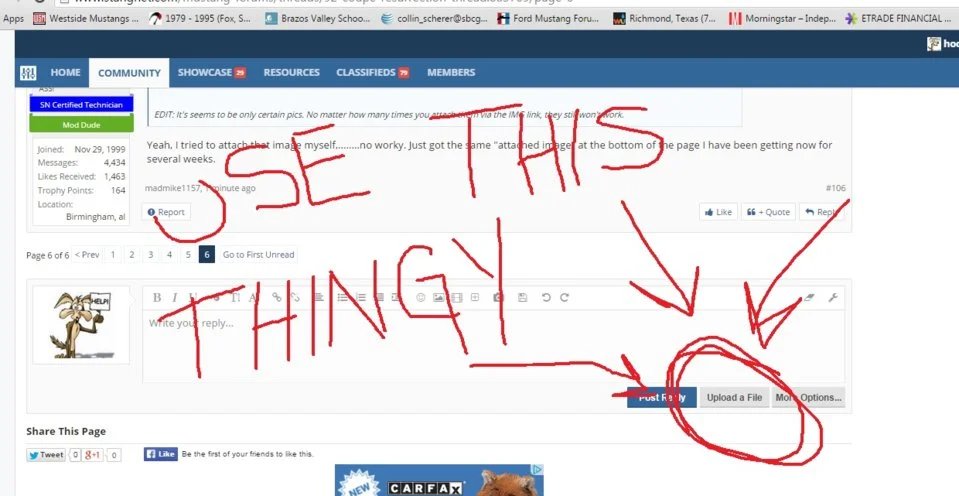
Task: Insert a link with the chain icon
Action: (277, 298)
